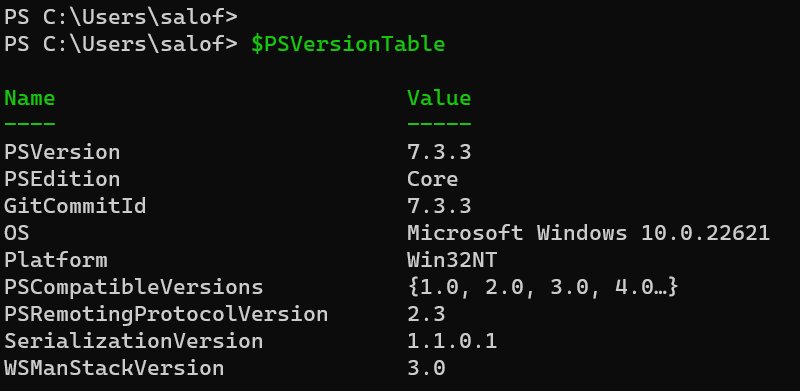Click the Platform property name
800x391 pixels.
pos(56,260)
